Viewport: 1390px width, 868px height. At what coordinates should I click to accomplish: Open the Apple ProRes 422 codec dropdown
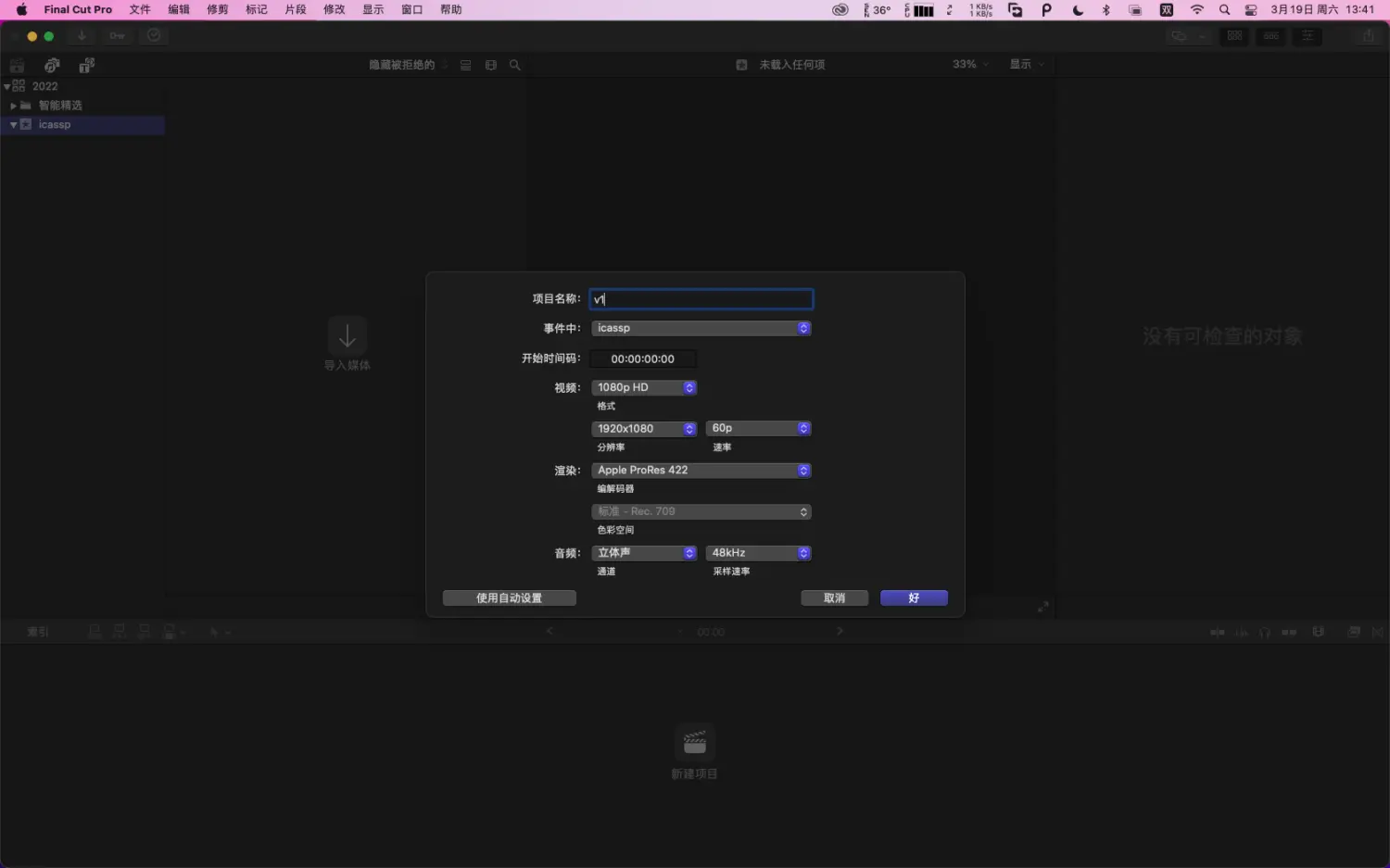[x=701, y=471]
